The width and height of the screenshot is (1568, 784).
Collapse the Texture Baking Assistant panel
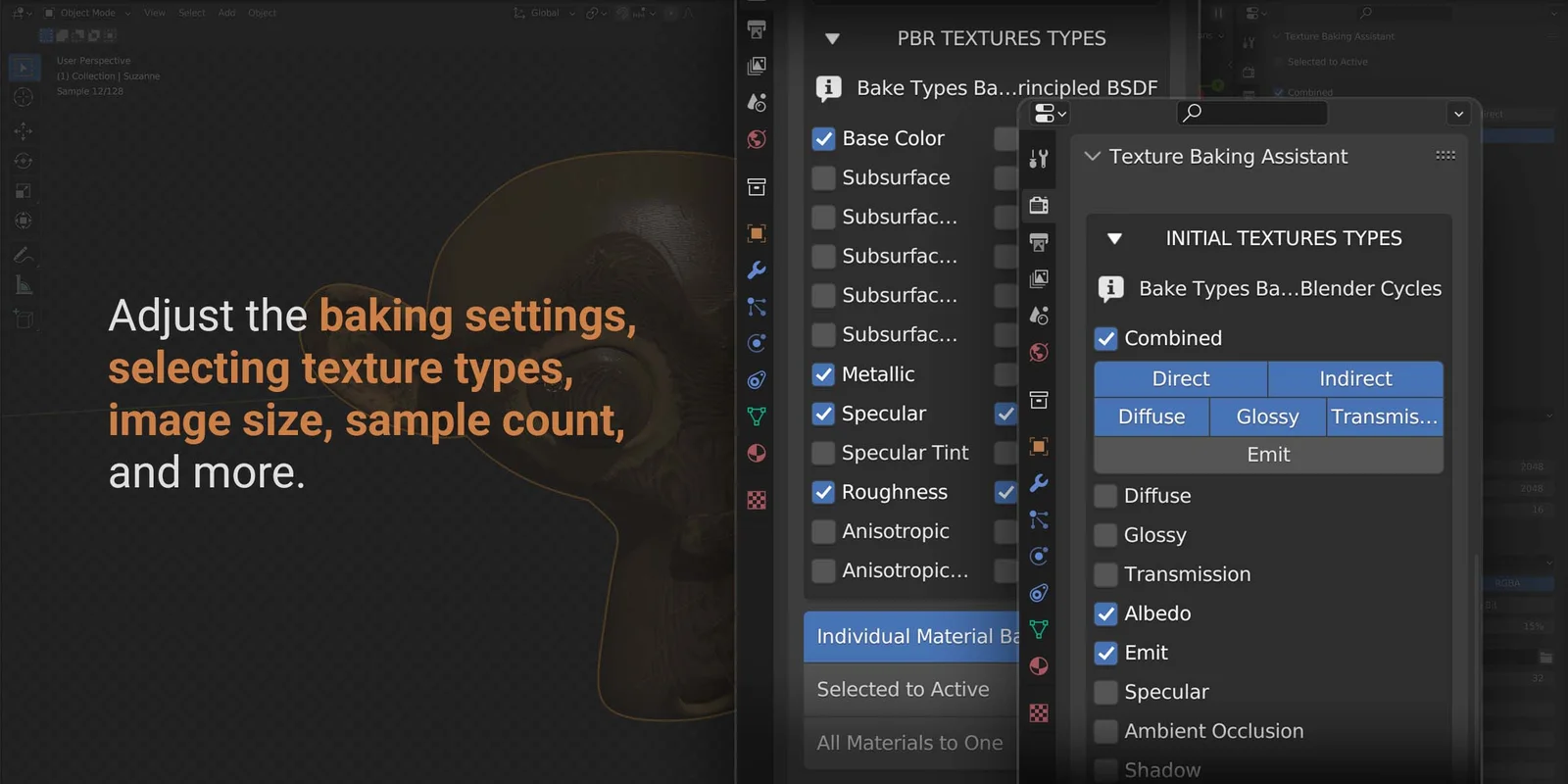(1093, 156)
